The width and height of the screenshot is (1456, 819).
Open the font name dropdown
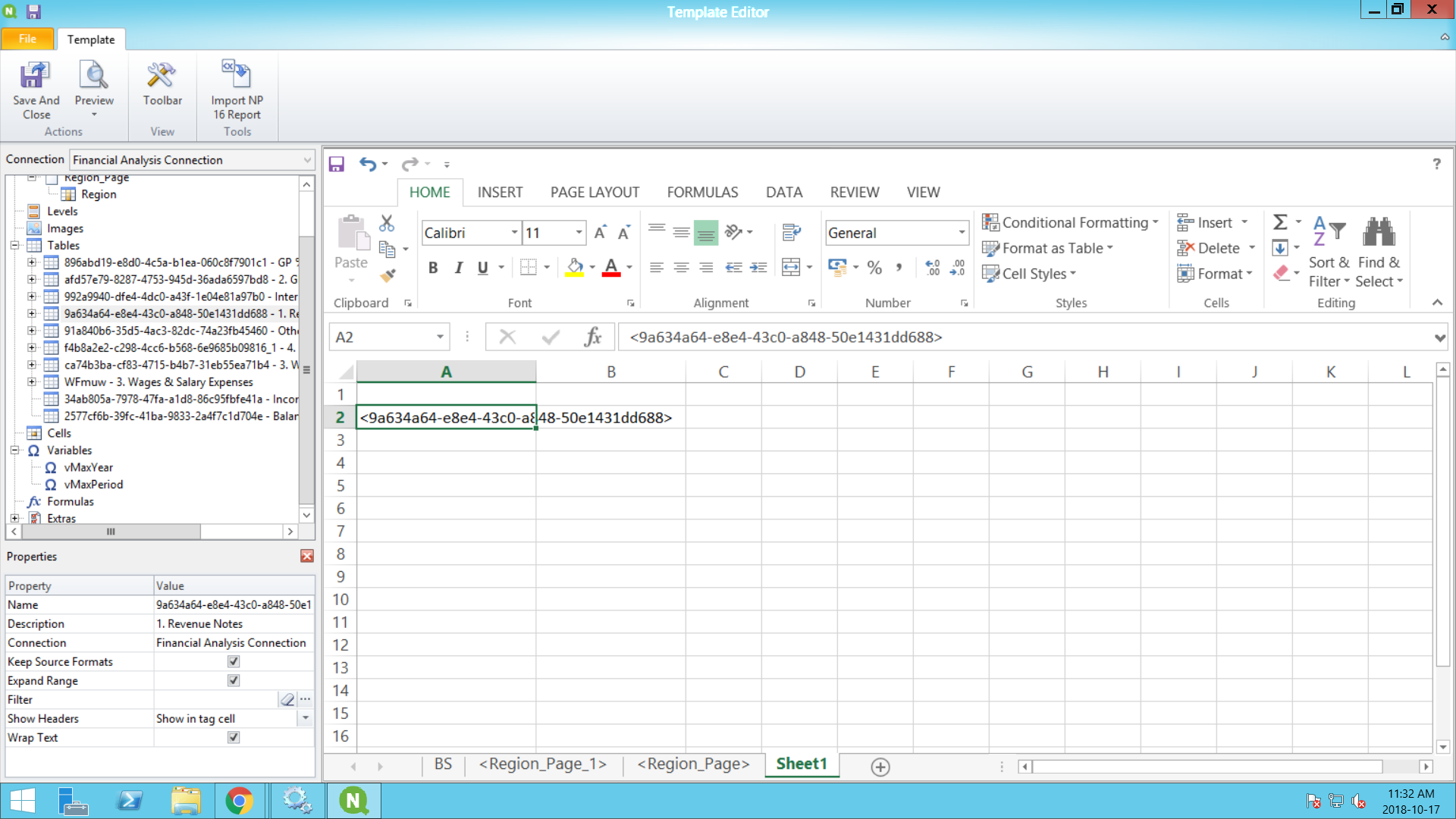(x=514, y=233)
